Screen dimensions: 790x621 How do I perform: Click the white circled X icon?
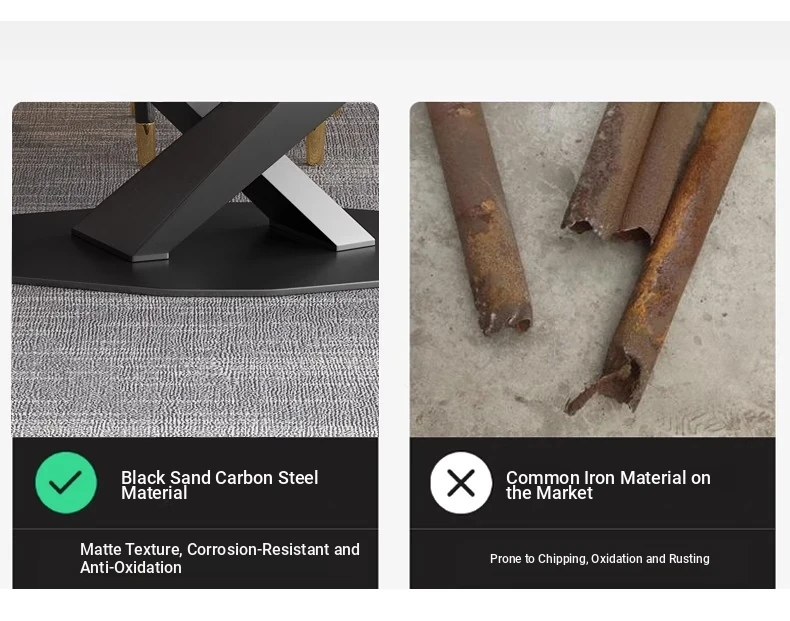pyautogui.click(x=461, y=482)
